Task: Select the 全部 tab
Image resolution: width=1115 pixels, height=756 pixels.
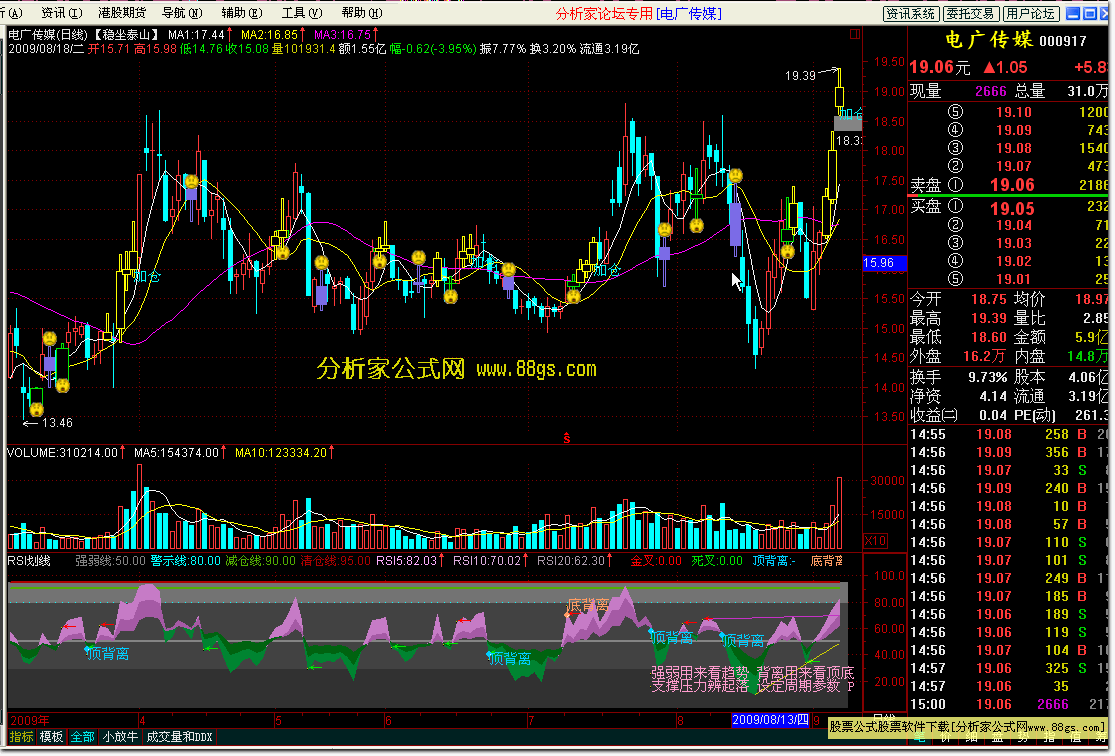Action: [82, 737]
